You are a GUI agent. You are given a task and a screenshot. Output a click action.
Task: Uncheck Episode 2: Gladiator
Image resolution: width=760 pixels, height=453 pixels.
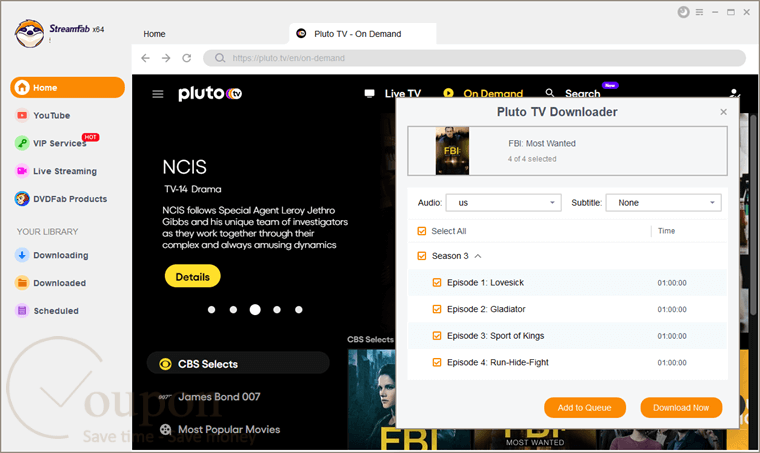[437, 309]
